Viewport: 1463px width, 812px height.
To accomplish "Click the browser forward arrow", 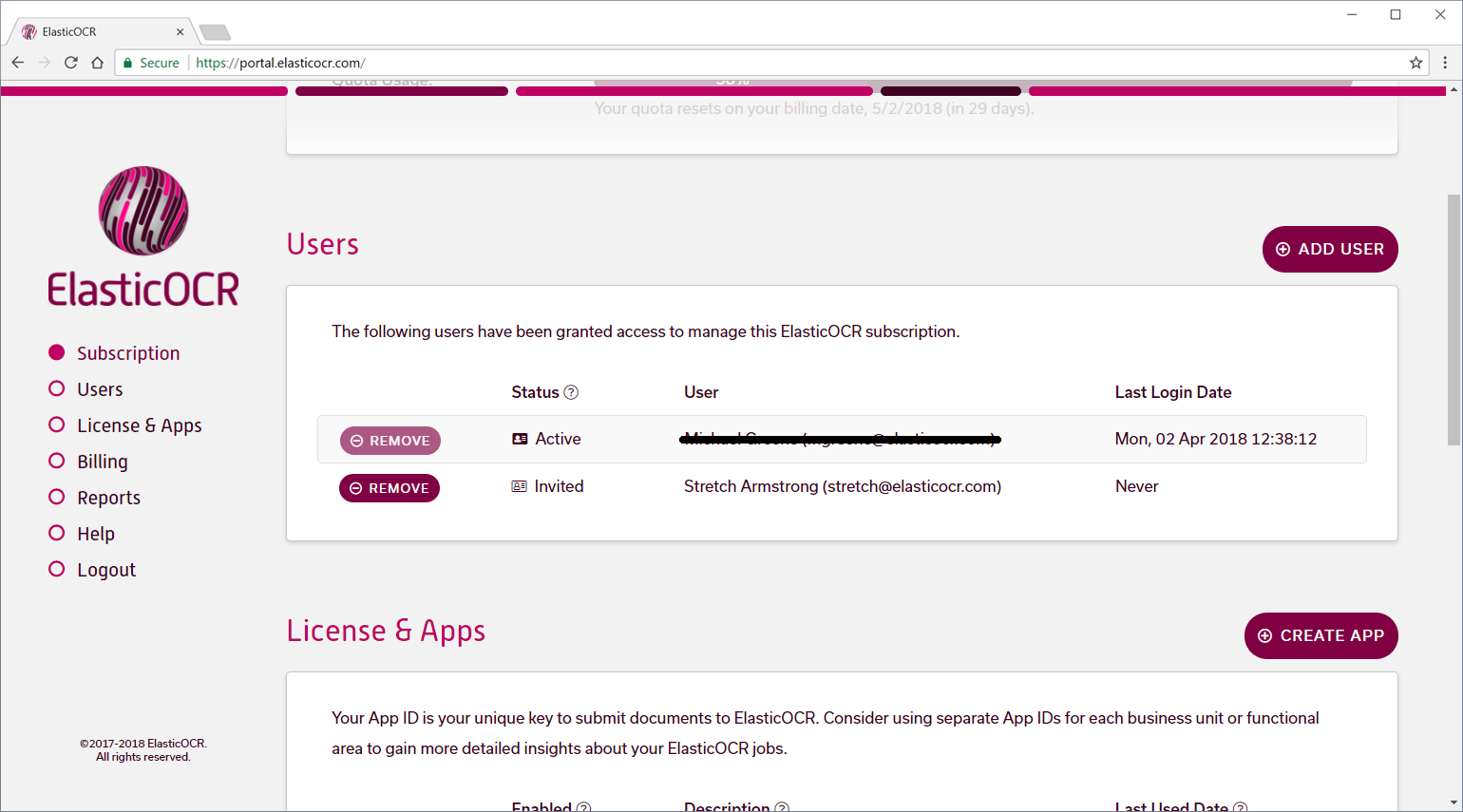I will [x=44, y=63].
